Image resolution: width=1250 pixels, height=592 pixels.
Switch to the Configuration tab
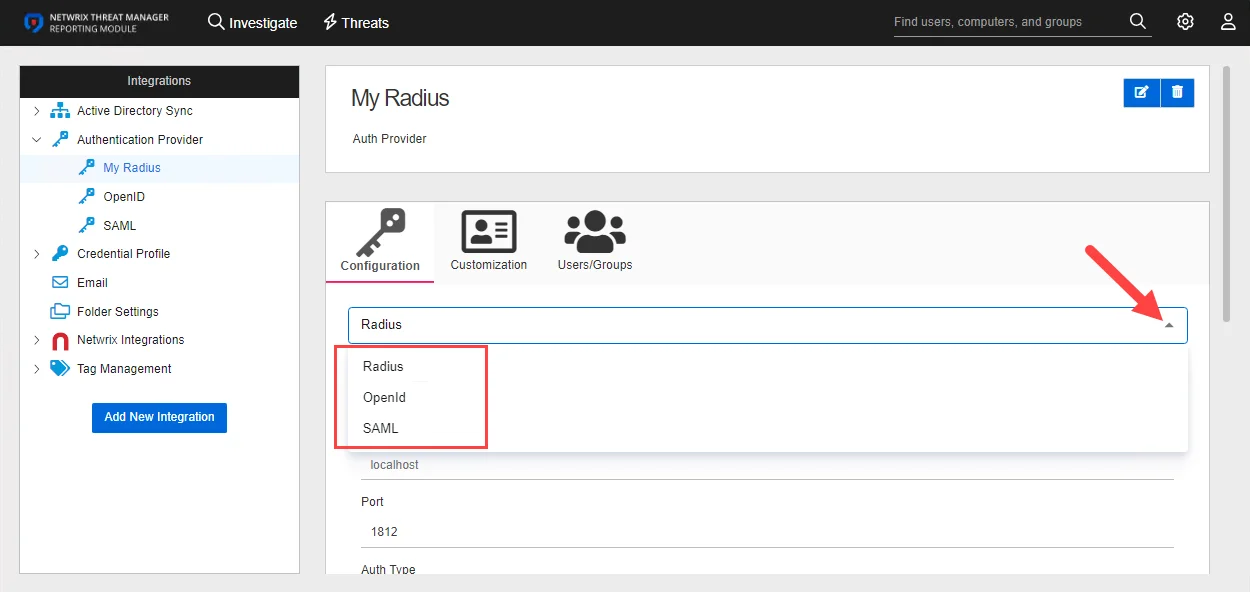[x=380, y=242]
